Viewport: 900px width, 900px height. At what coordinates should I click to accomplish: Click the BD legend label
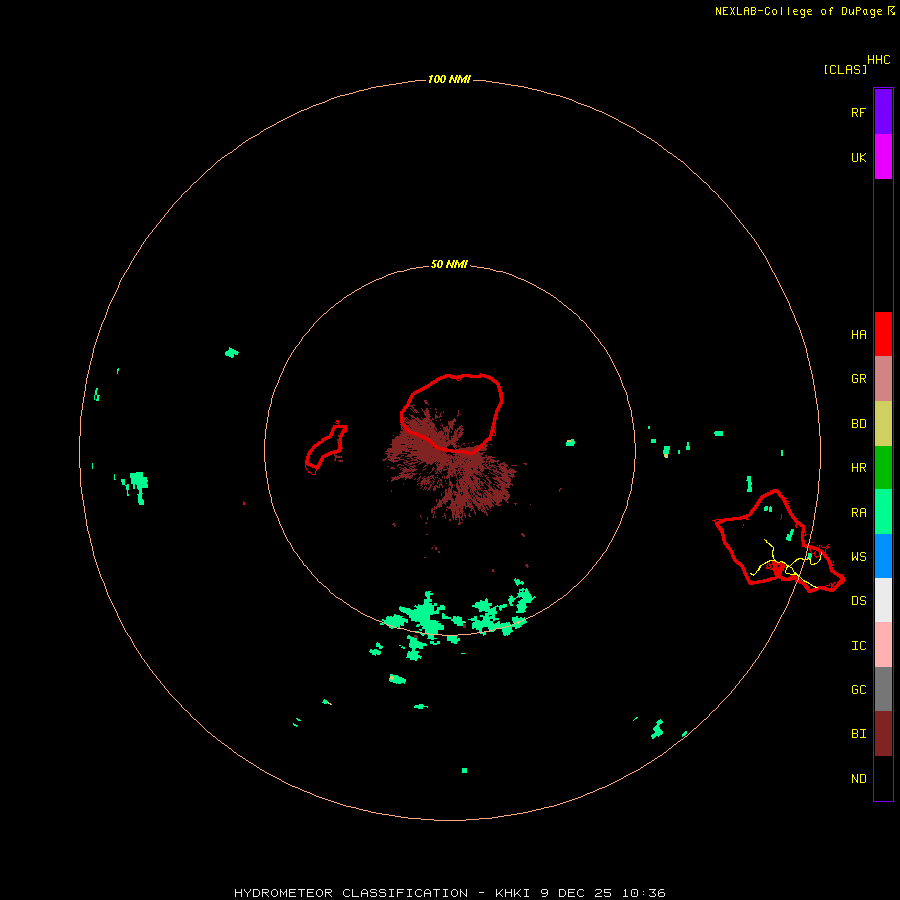pyautogui.click(x=858, y=424)
